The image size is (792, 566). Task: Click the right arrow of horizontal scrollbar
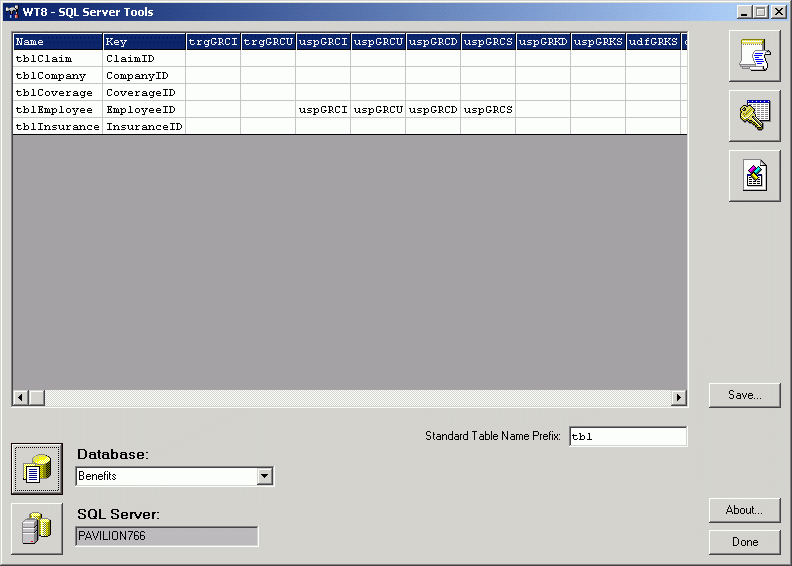(679, 398)
